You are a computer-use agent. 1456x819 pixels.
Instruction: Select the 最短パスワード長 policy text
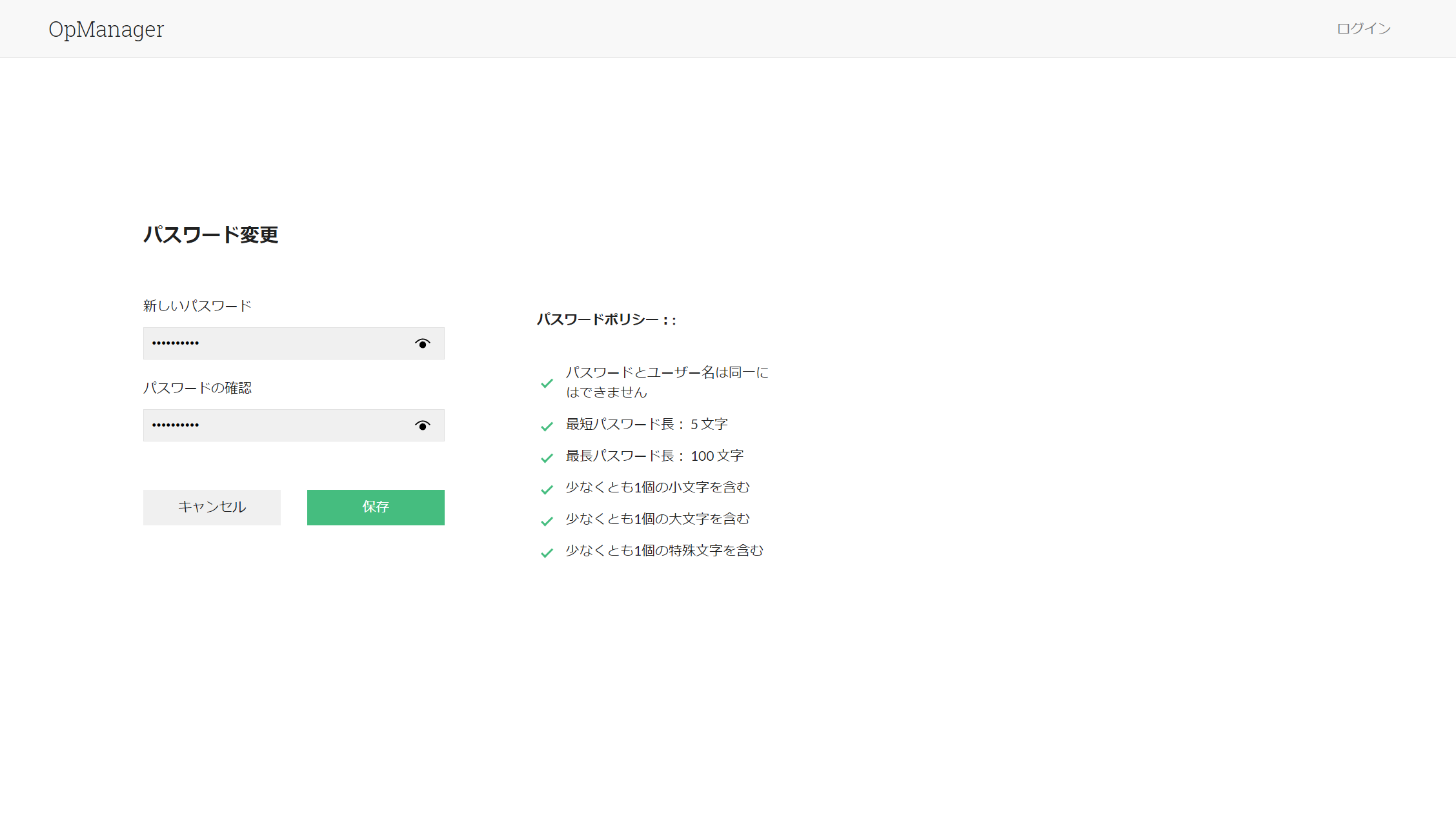point(647,424)
